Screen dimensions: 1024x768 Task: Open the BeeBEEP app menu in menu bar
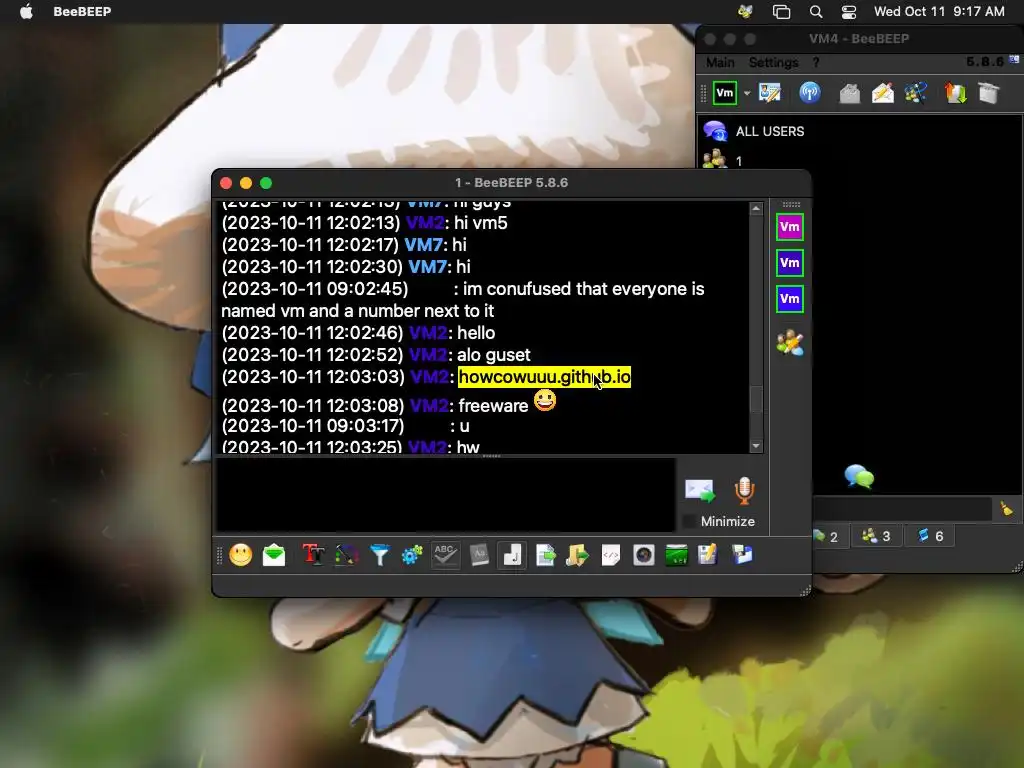[82, 11]
